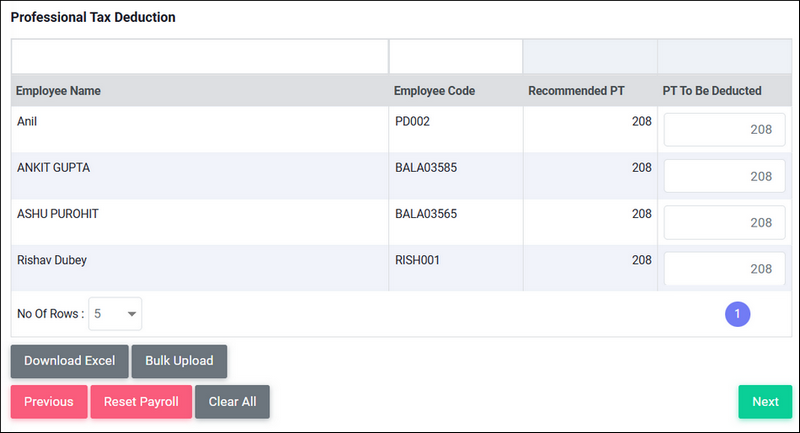Edit PT To Be Deducted for ANKIT GUPTA

(724, 176)
